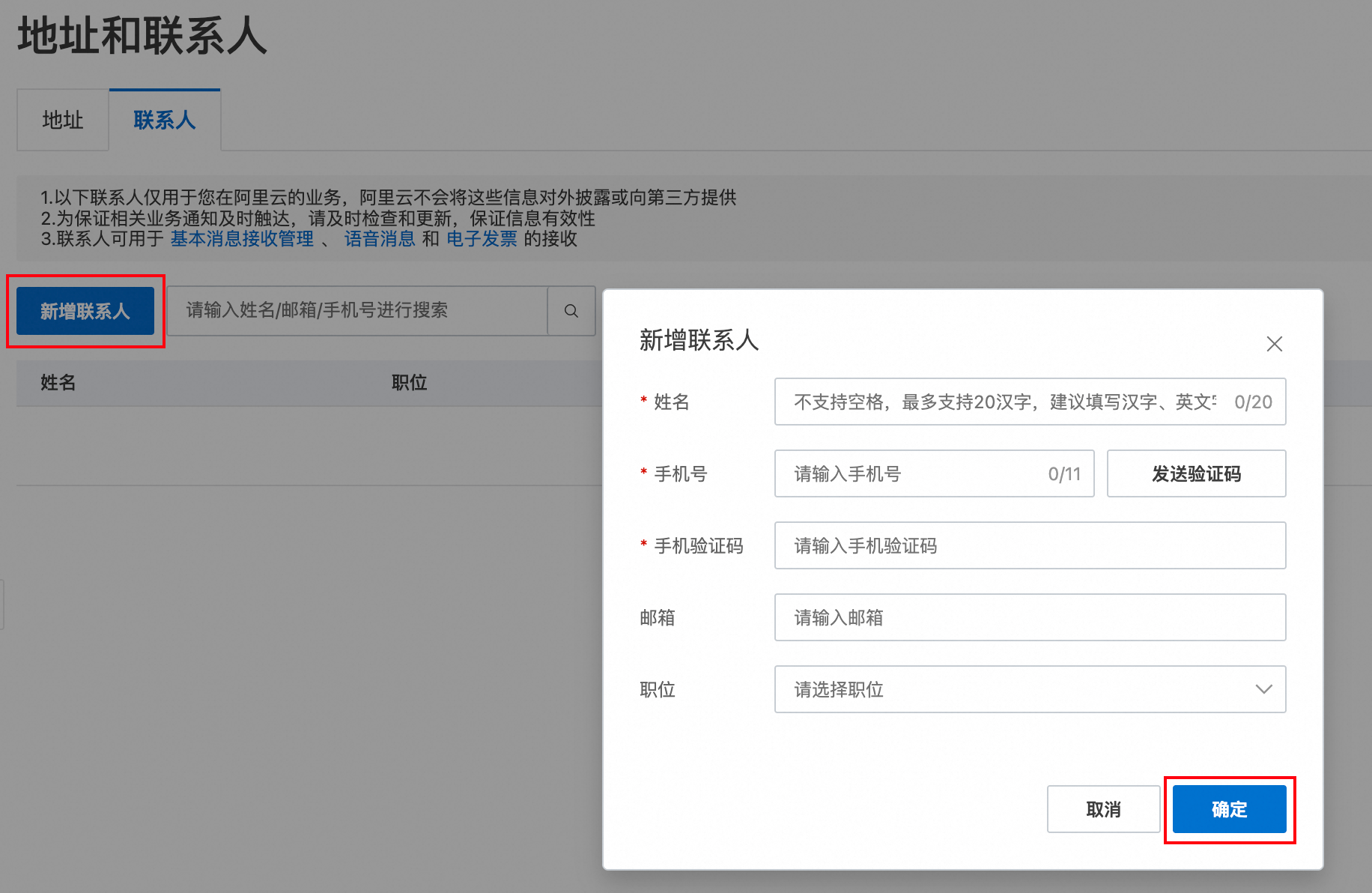Click the 0/20 character counter
The image size is (1372, 893).
click(x=1253, y=402)
